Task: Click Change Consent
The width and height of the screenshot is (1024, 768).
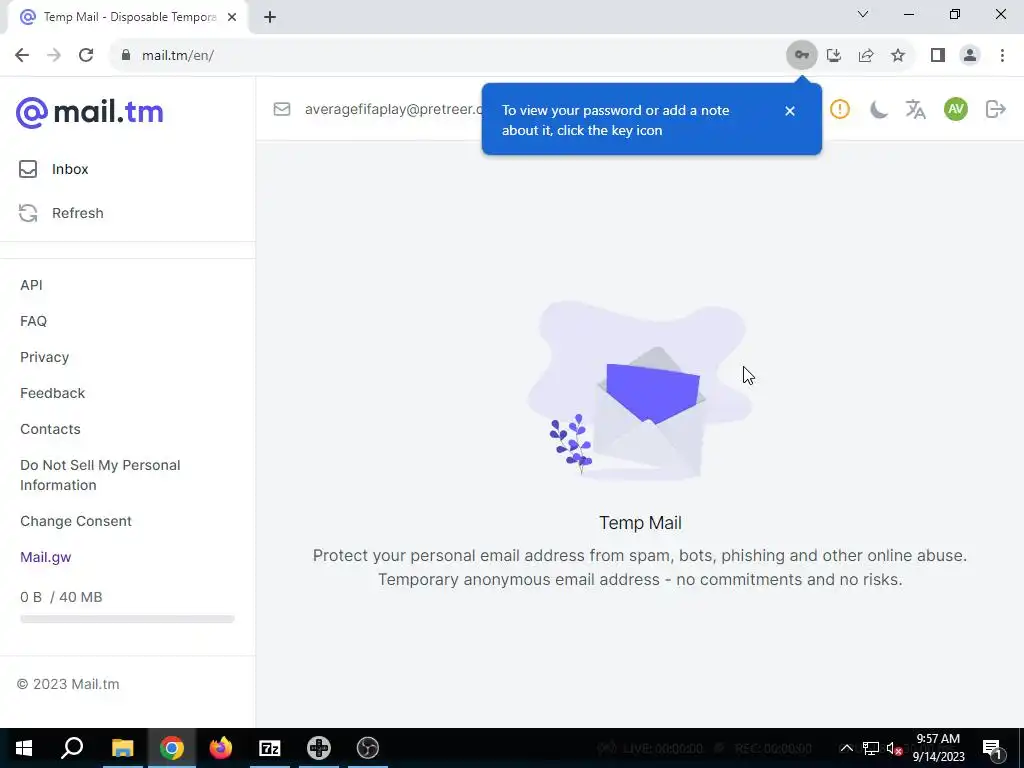Action: coord(76,521)
